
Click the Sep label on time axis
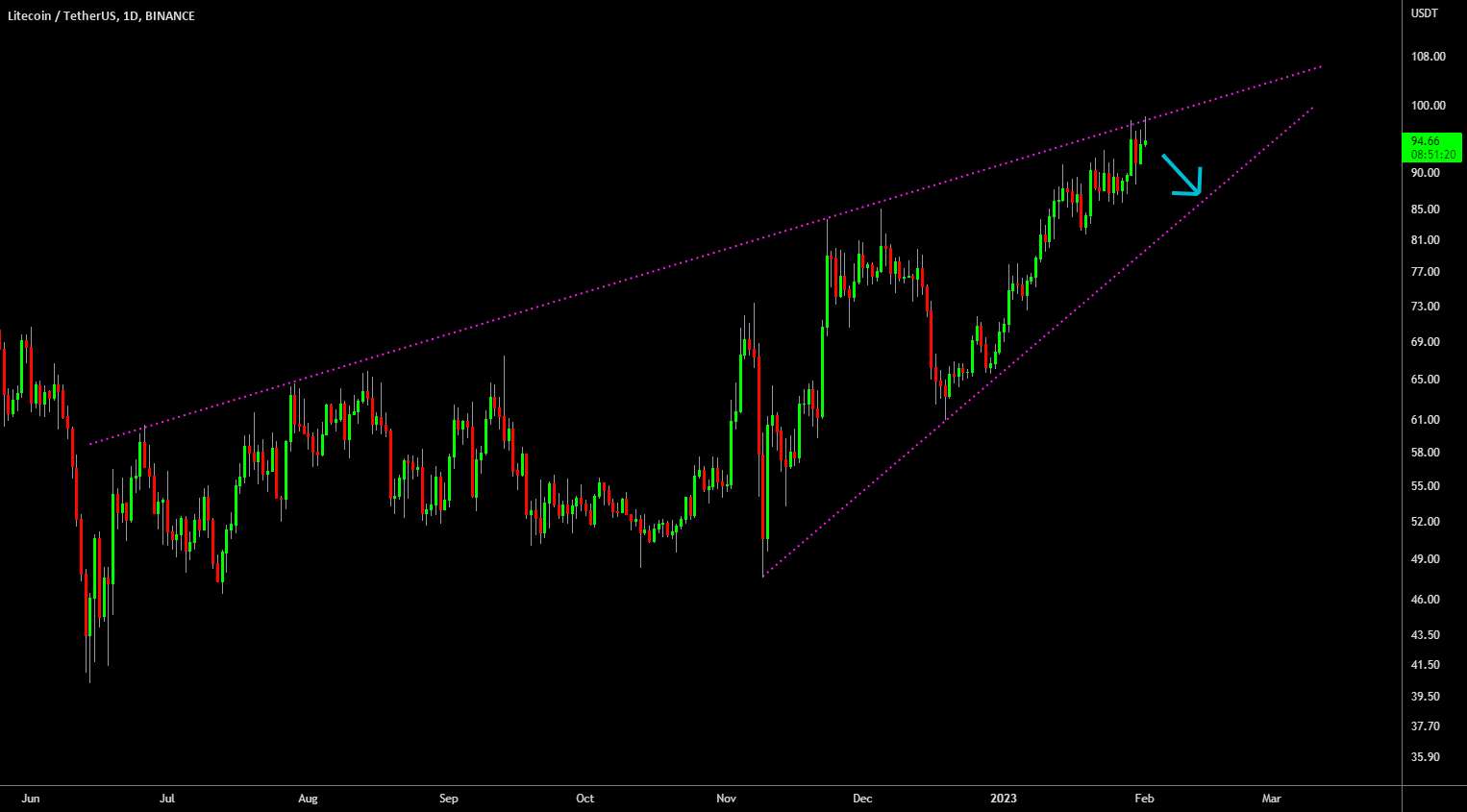448,799
